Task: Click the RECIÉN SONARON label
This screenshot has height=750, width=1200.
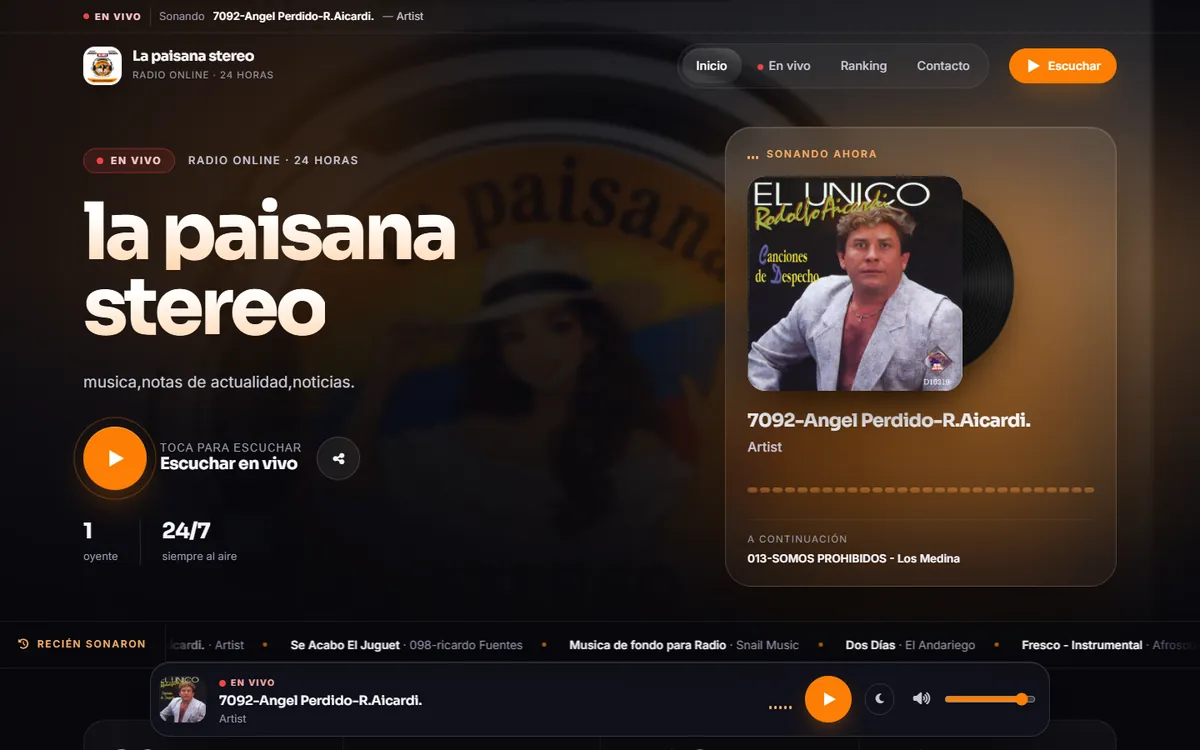Action: (x=91, y=644)
